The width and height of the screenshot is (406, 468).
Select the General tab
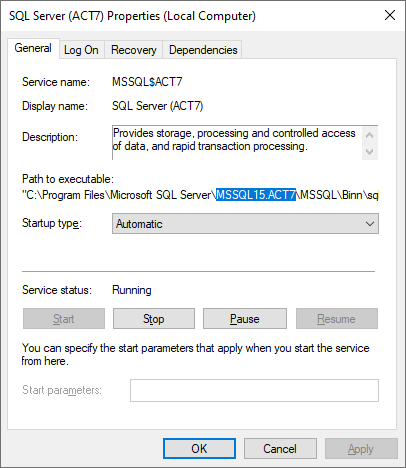click(x=33, y=49)
